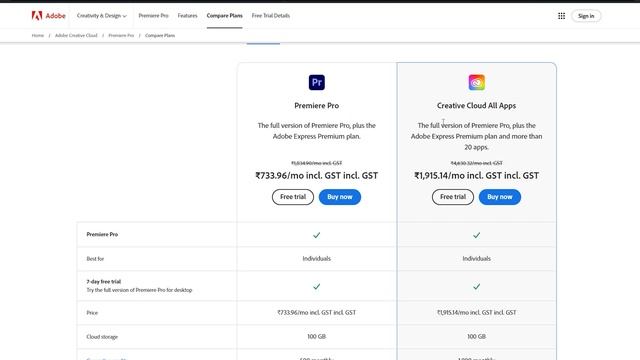This screenshot has width=640, height=360.
Task: Click ₹733.96/mo cell in Price row
Action: pos(316,313)
